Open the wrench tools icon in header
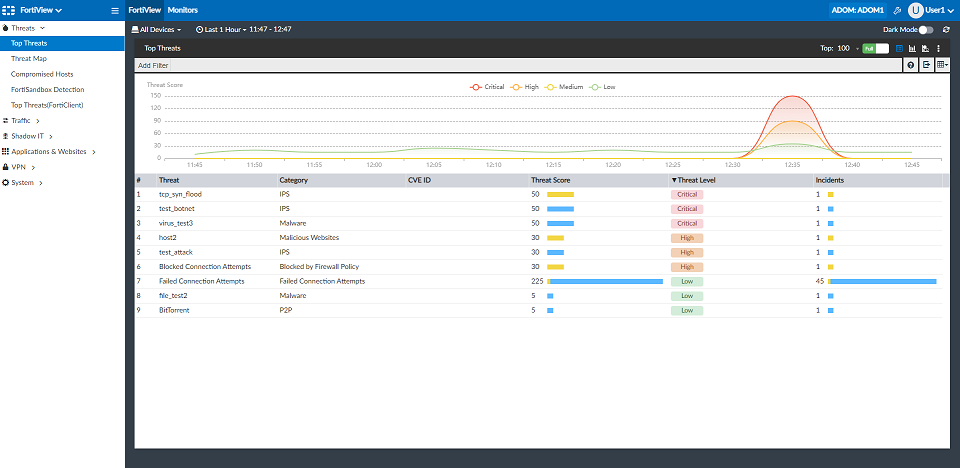960x468 pixels. [x=897, y=10]
